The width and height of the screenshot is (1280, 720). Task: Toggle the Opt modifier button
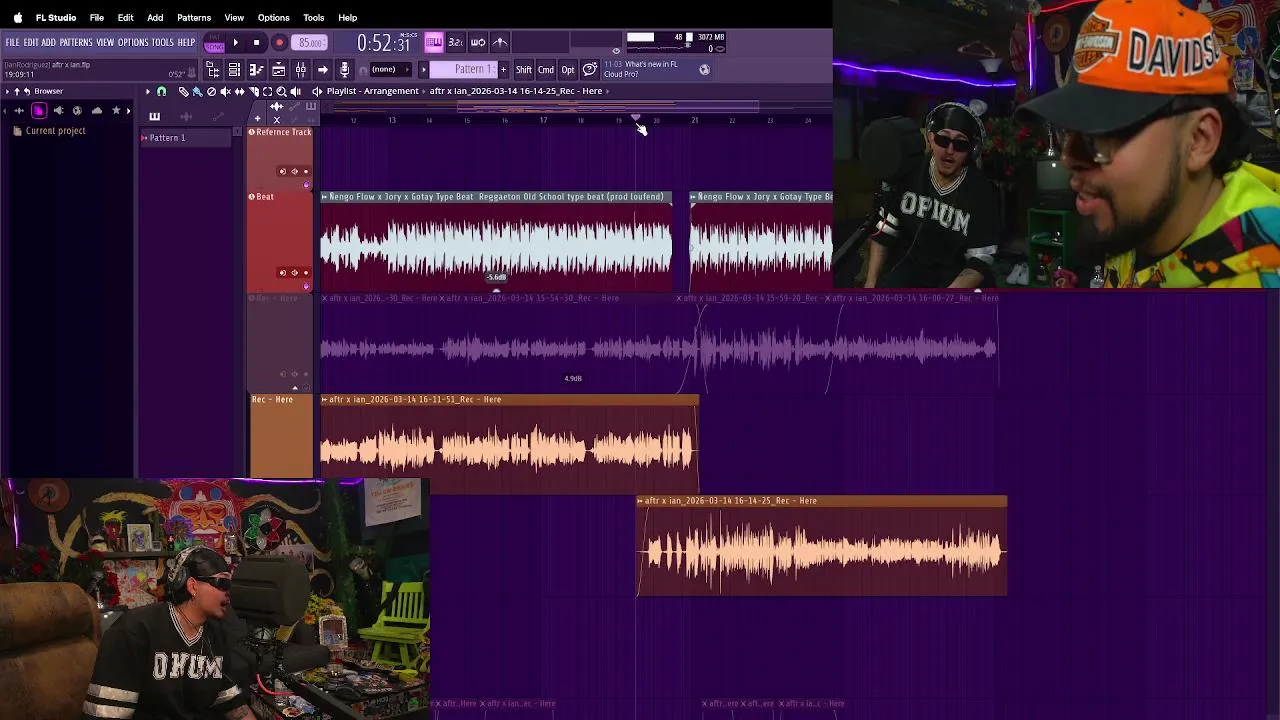(x=568, y=69)
